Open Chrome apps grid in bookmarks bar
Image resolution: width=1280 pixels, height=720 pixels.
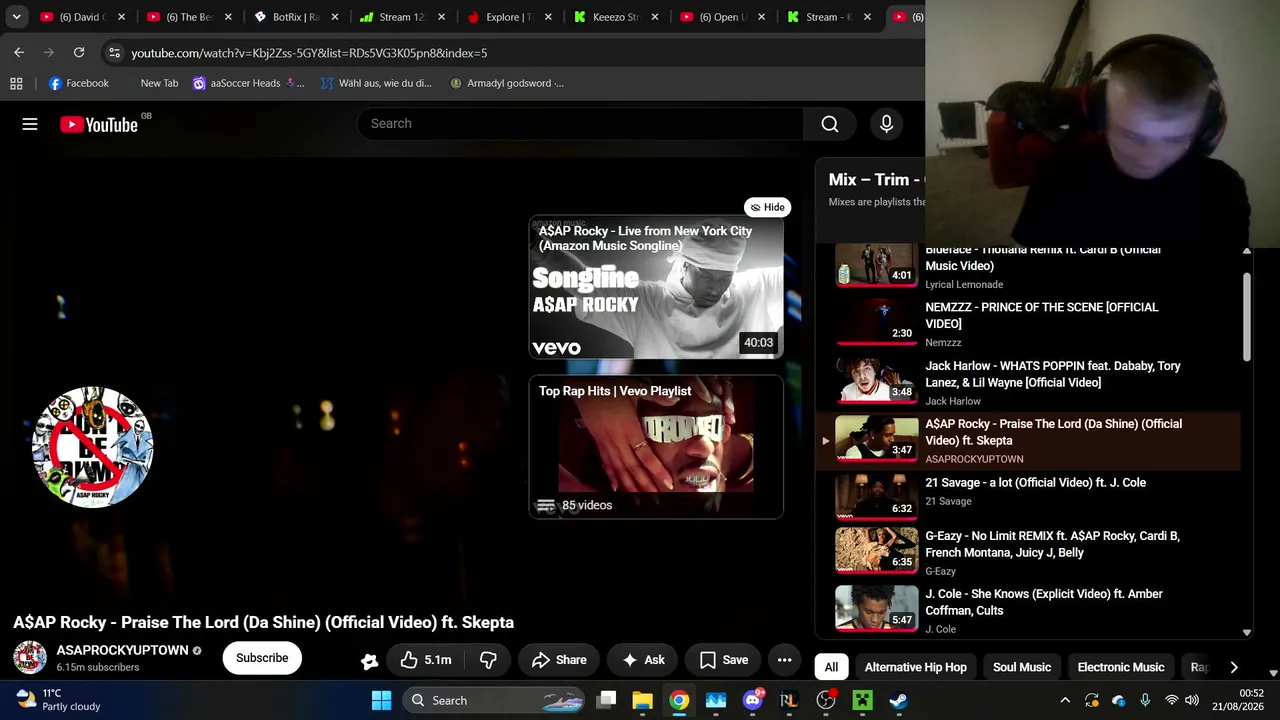16,83
